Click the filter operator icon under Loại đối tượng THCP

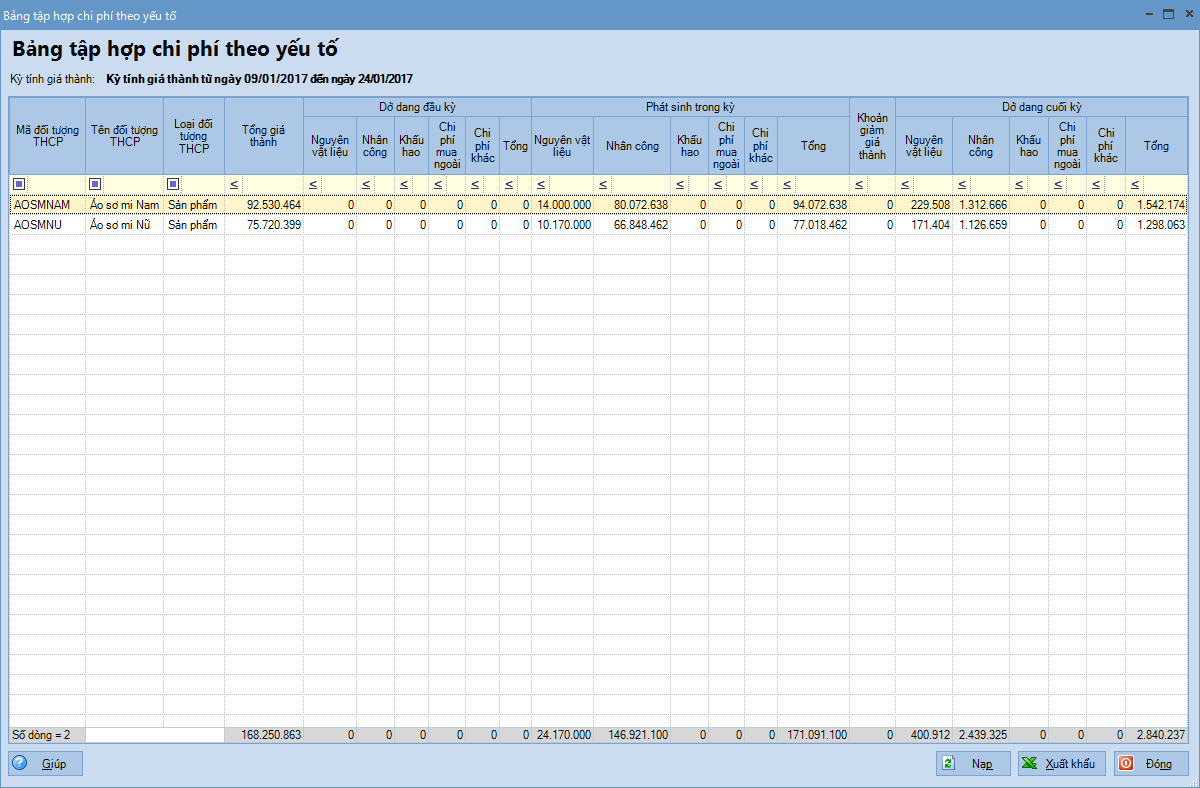tap(173, 184)
